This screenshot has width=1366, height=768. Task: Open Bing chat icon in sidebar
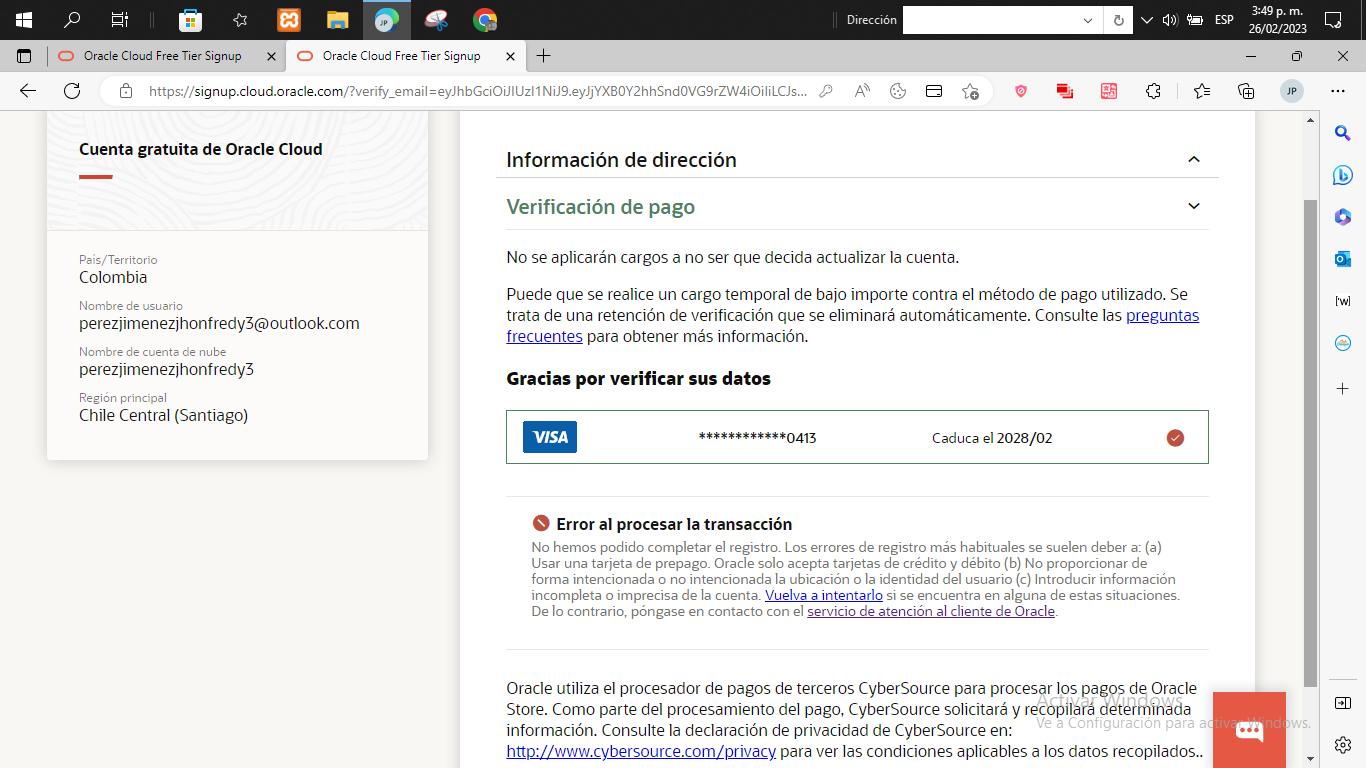(x=1343, y=175)
